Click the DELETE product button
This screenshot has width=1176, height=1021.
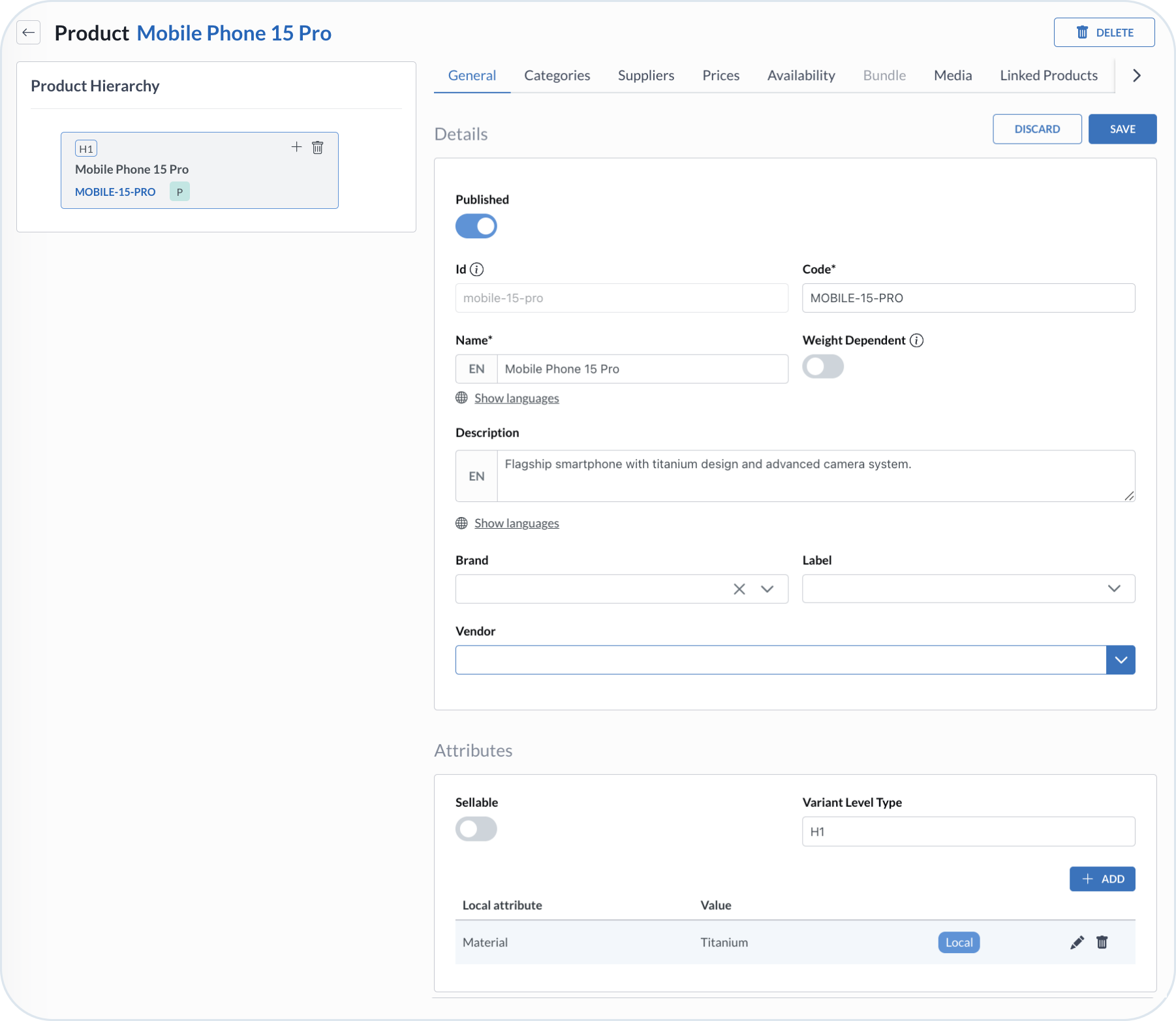1104,33
